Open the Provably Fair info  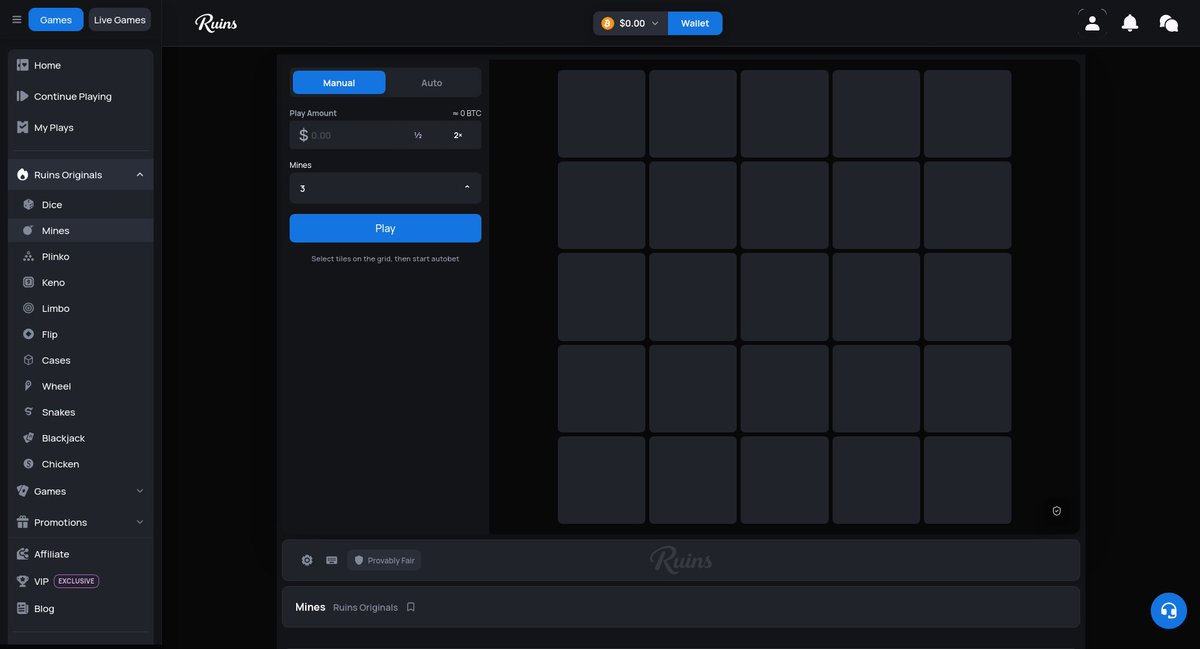[x=384, y=561]
